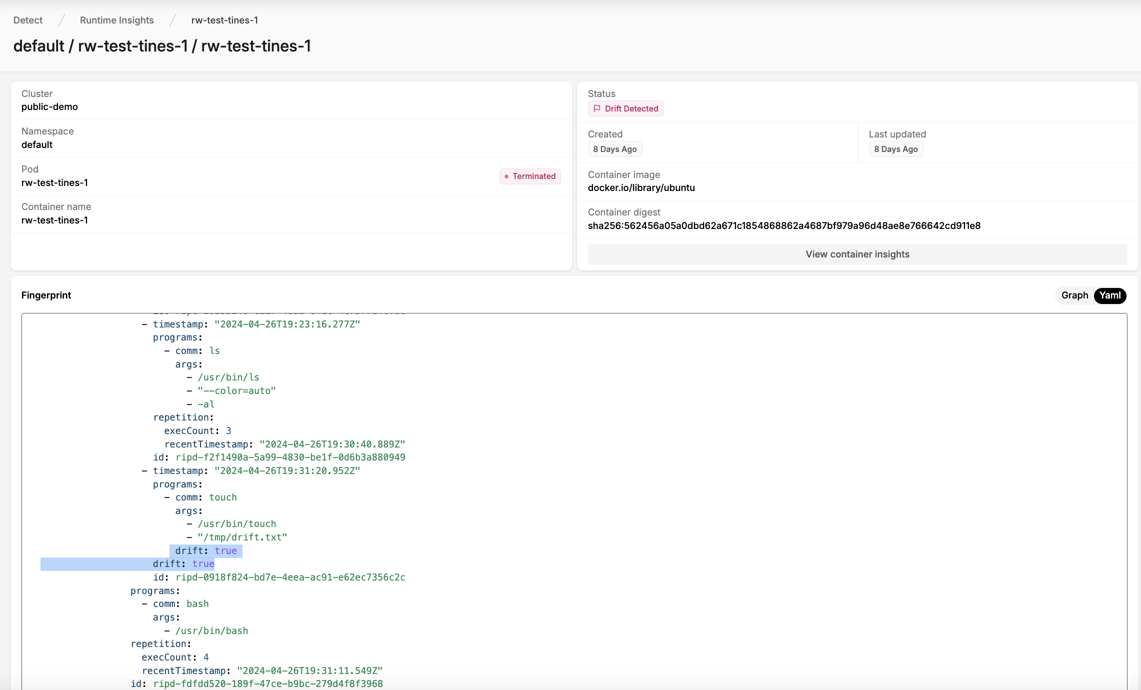1141x690 pixels.
Task: Open the Detect breadcrumb
Action: click(28, 20)
